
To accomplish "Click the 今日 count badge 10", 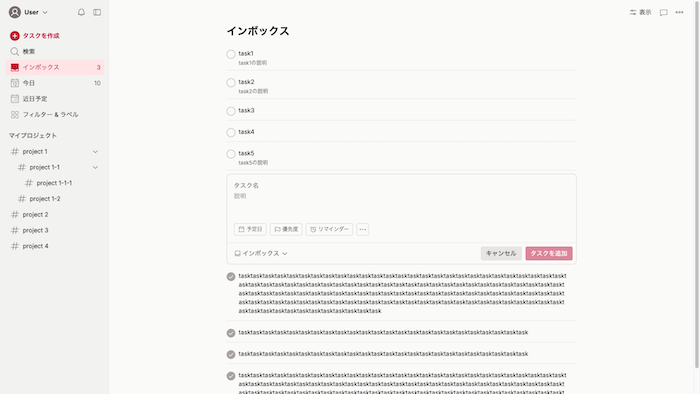I will pos(97,83).
